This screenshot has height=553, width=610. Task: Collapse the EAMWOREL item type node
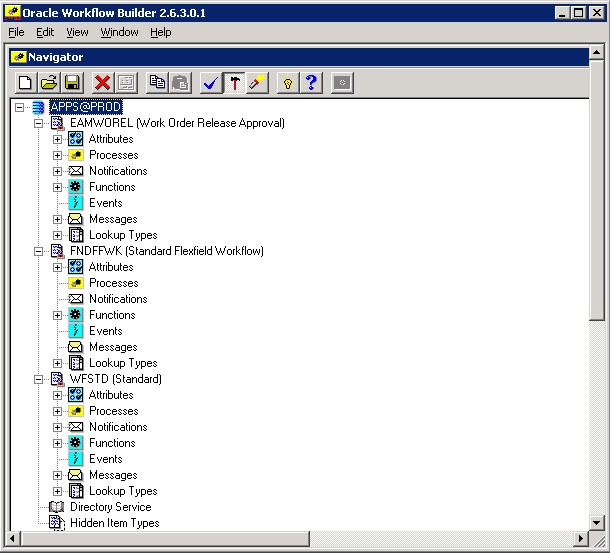pyautogui.click(x=38, y=123)
